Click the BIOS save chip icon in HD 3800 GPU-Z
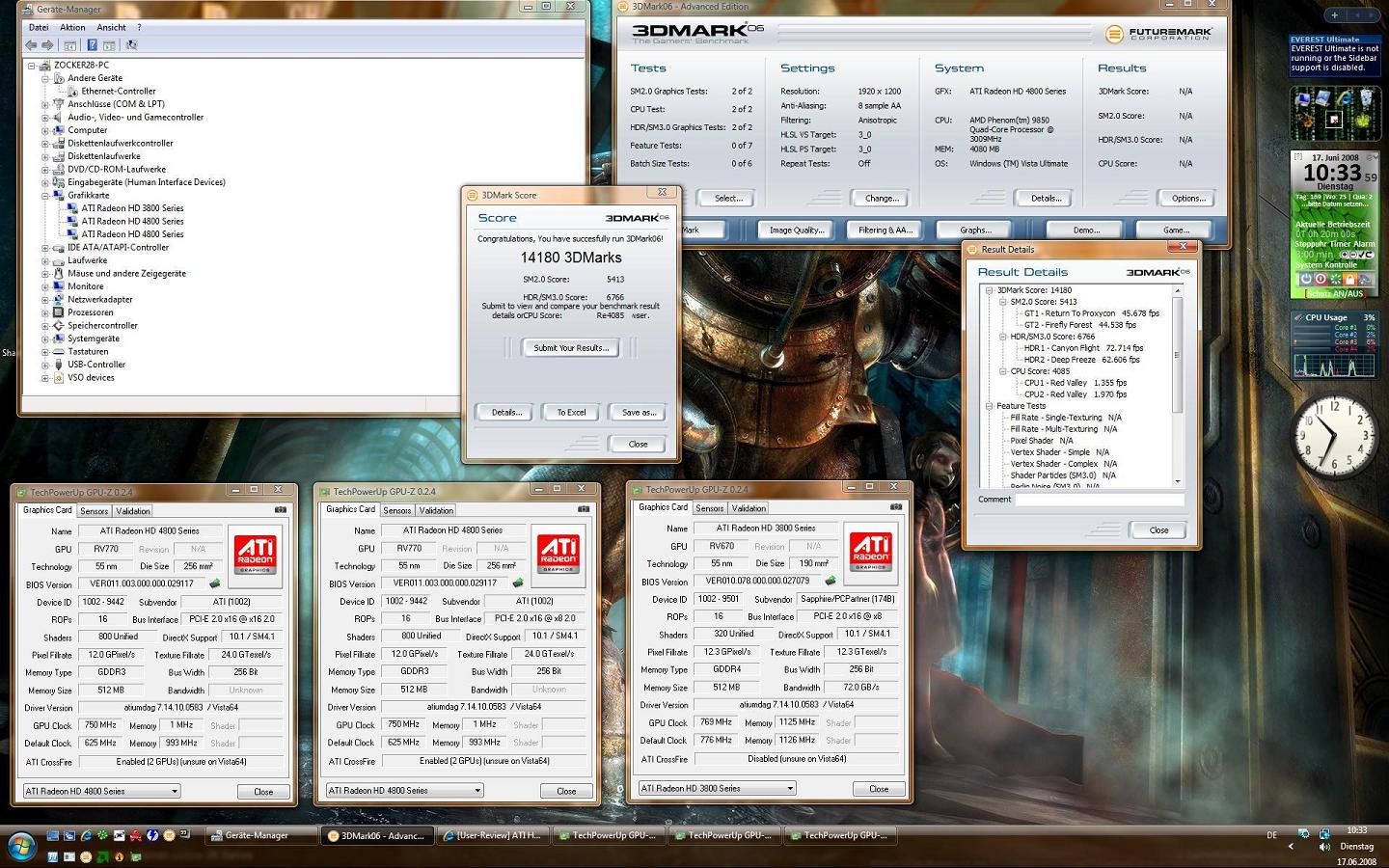The width and height of the screenshot is (1389, 868). [x=830, y=582]
